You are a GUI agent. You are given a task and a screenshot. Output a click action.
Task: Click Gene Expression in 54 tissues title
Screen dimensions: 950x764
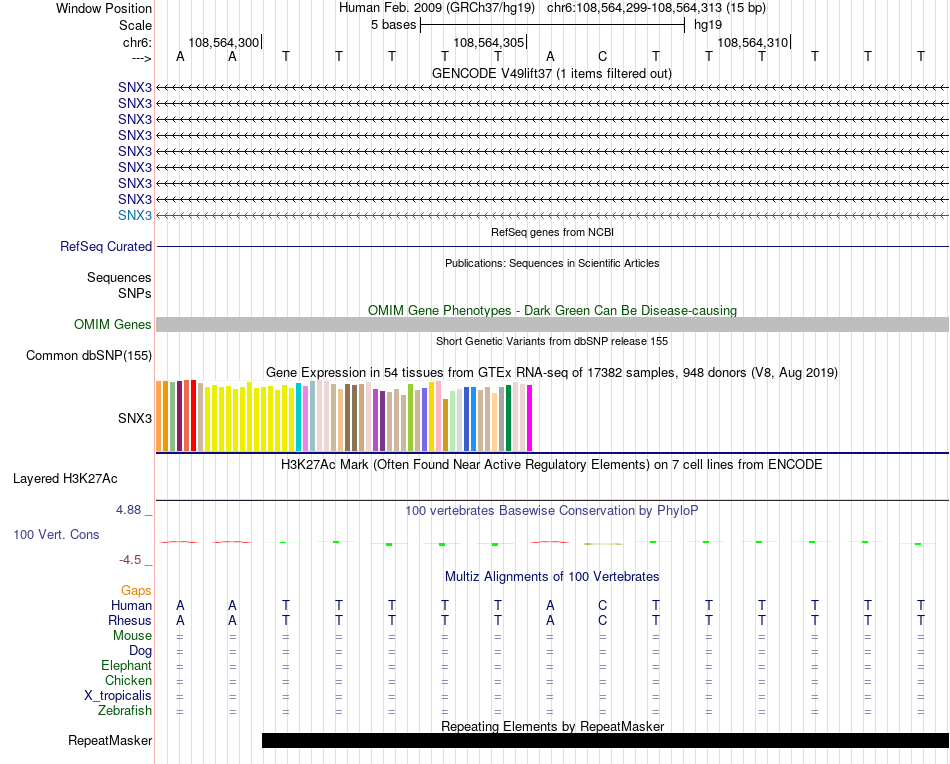coord(552,373)
